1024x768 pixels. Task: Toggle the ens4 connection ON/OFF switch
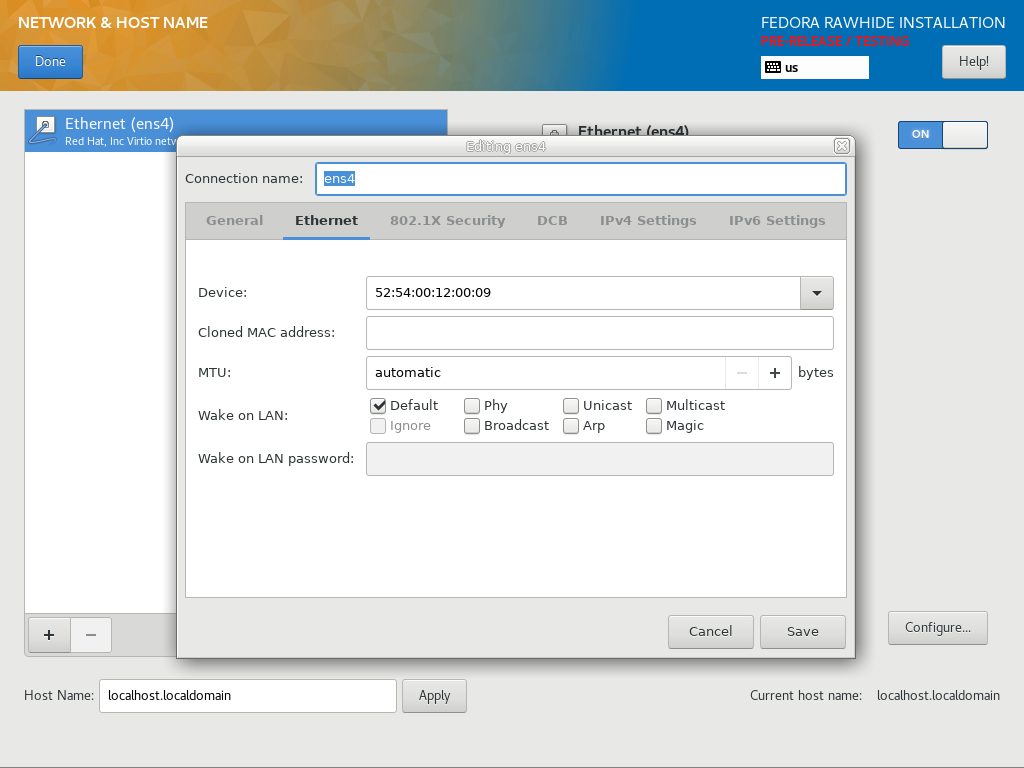coord(942,135)
